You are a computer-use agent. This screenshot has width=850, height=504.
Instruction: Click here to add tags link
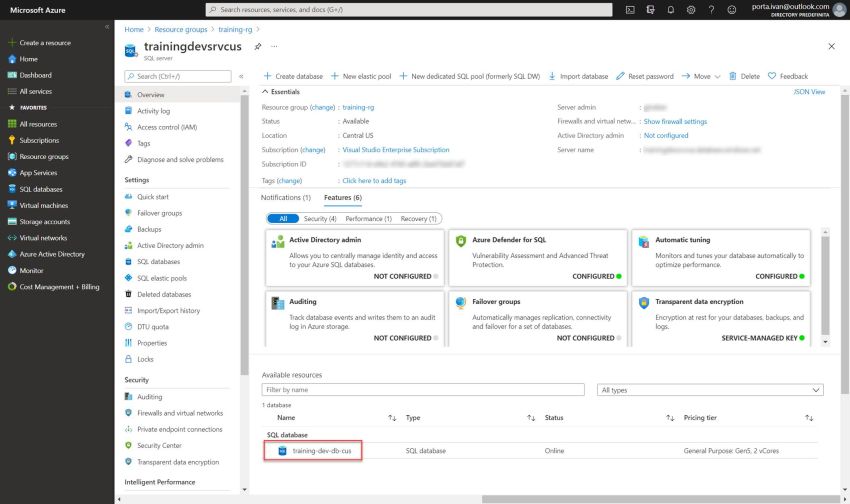[x=374, y=181]
